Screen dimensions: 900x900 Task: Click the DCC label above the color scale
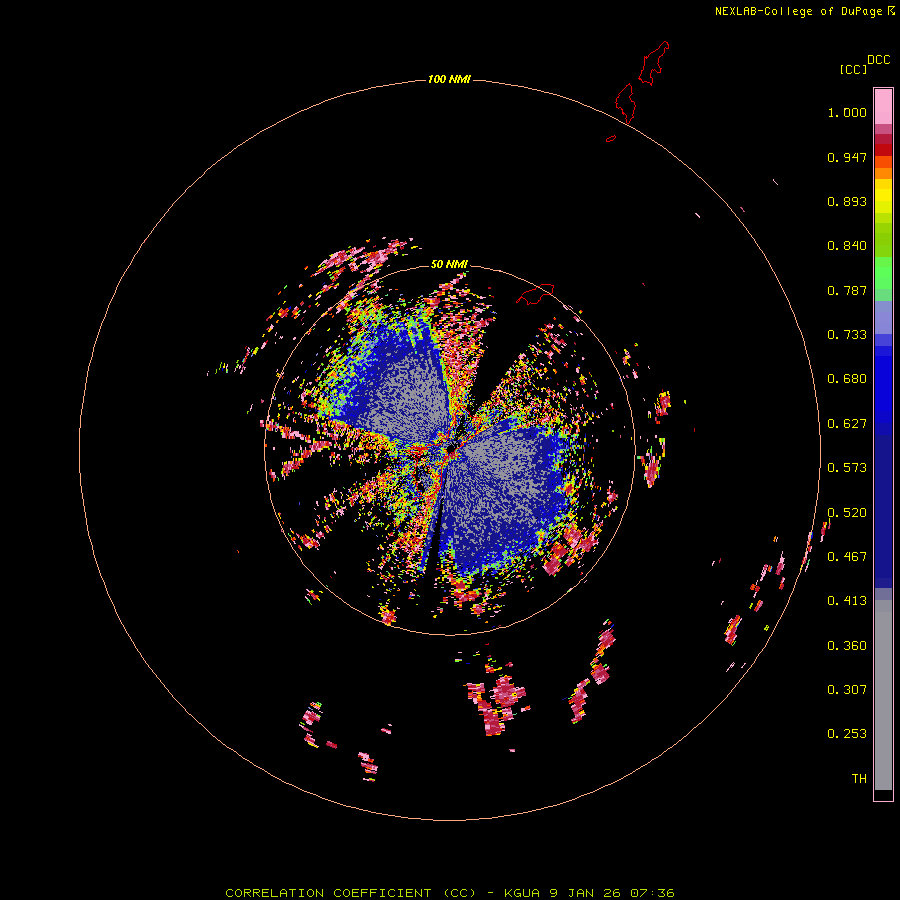click(878, 60)
